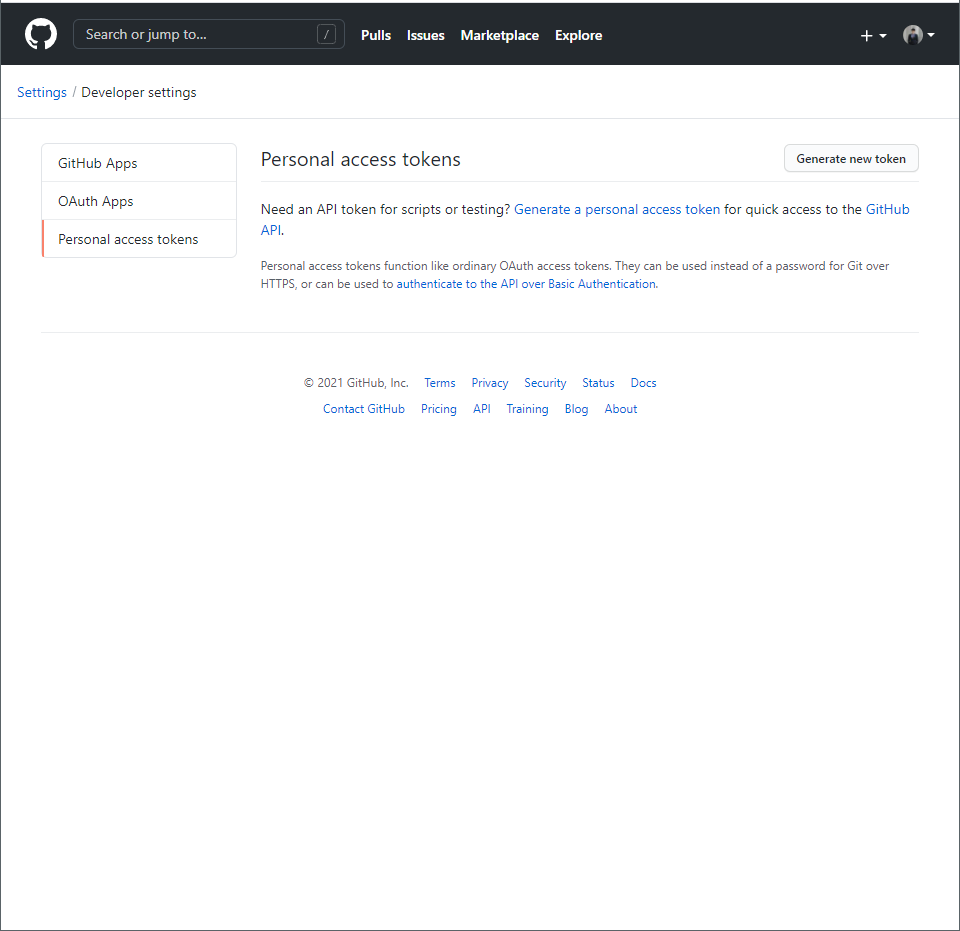Click the slash shortcut icon in search
The width and height of the screenshot is (960, 931).
coord(326,34)
